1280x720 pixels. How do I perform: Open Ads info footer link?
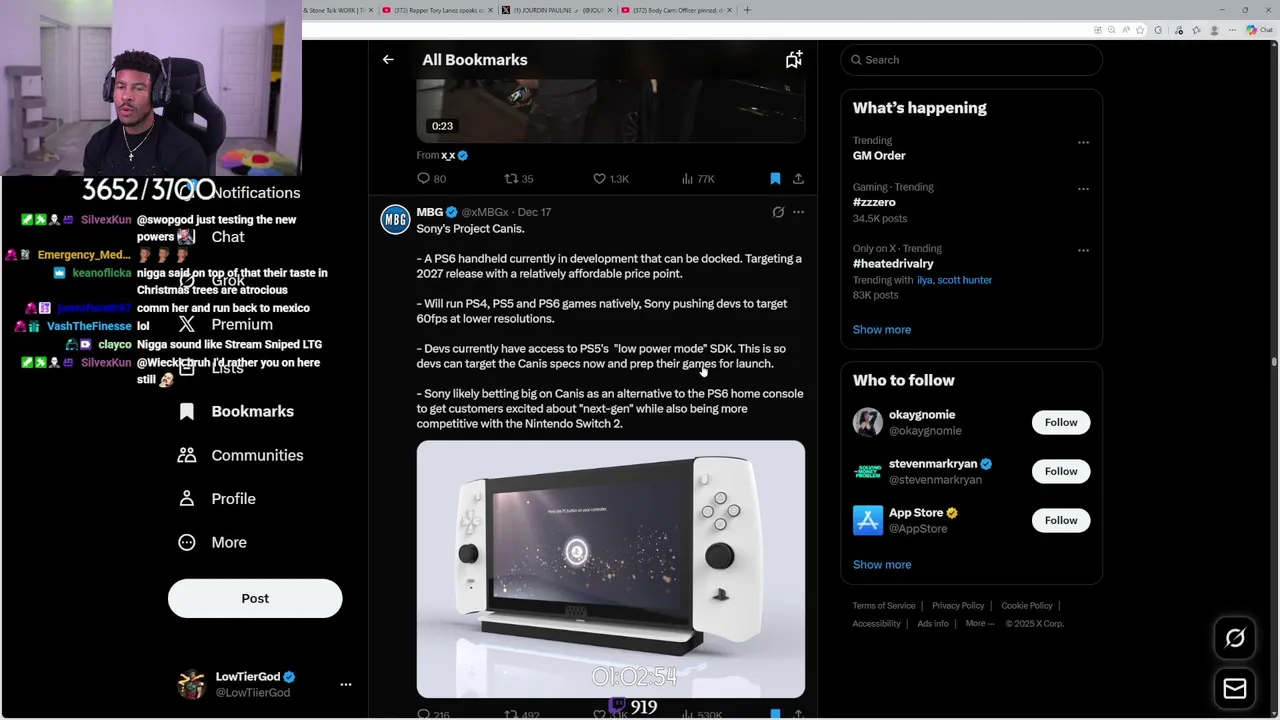pyautogui.click(x=933, y=624)
